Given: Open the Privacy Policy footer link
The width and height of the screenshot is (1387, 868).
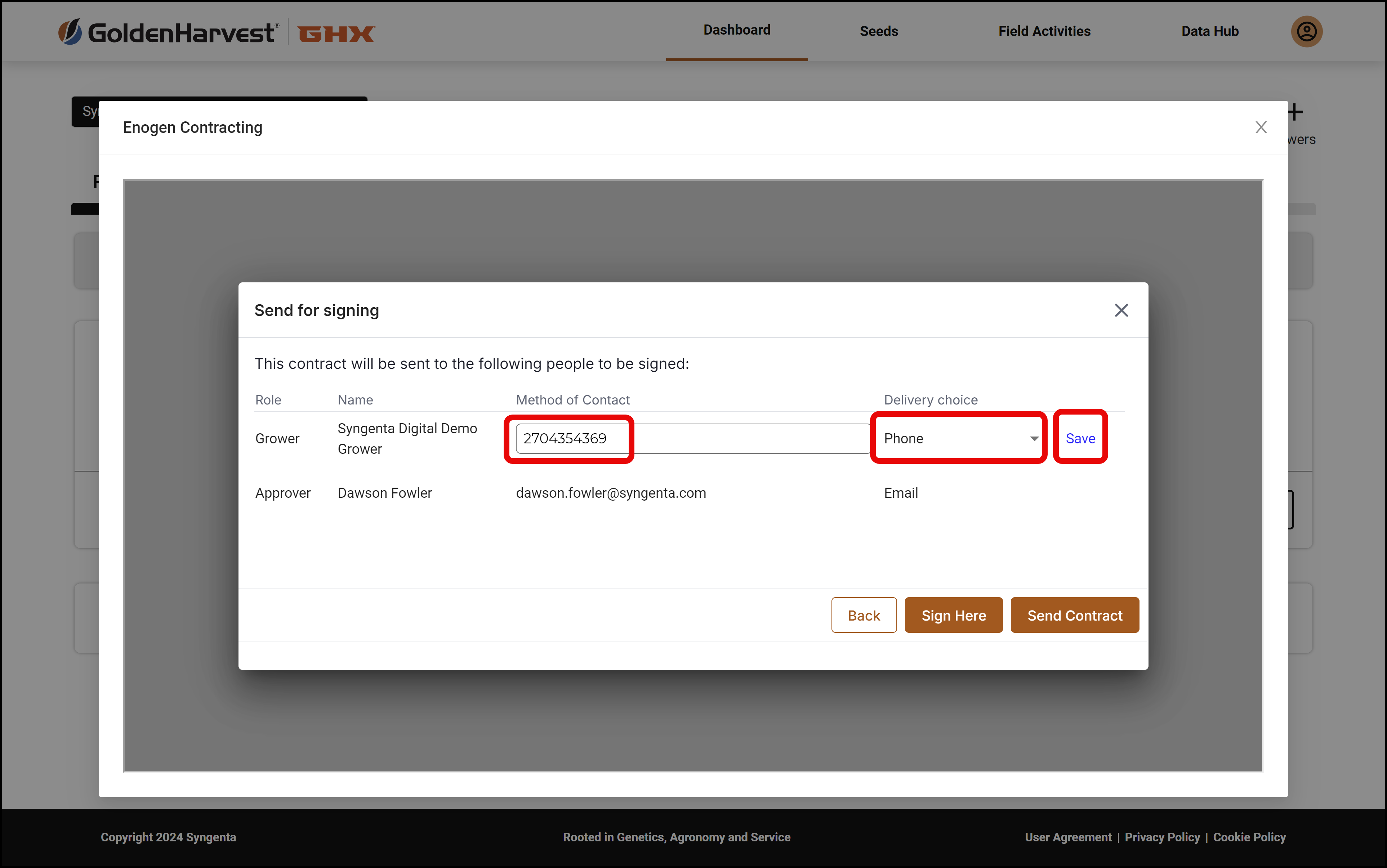Looking at the screenshot, I should tap(1162, 837).
